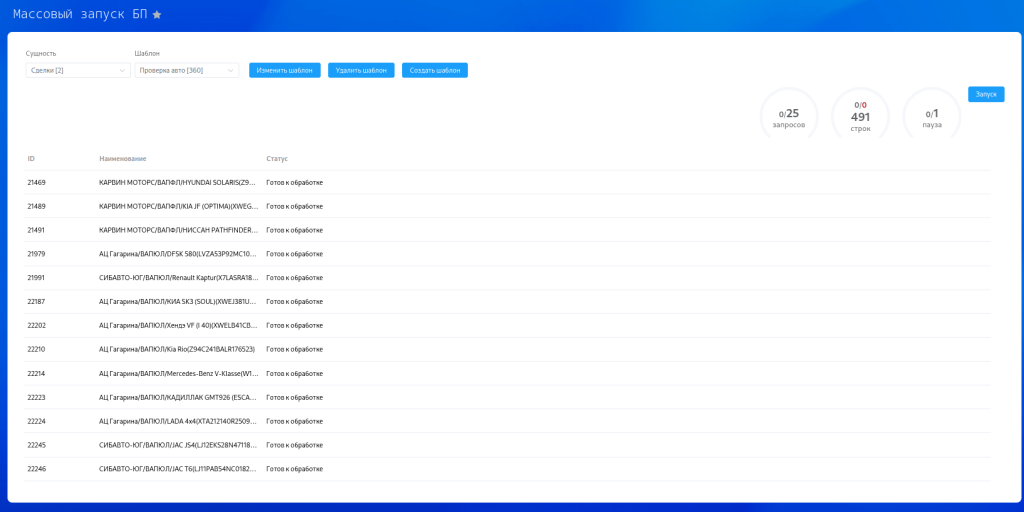Click the Создать шаблон button
Screen dimensions: 1024x512
pyautogui.click(x=435, y=70)
